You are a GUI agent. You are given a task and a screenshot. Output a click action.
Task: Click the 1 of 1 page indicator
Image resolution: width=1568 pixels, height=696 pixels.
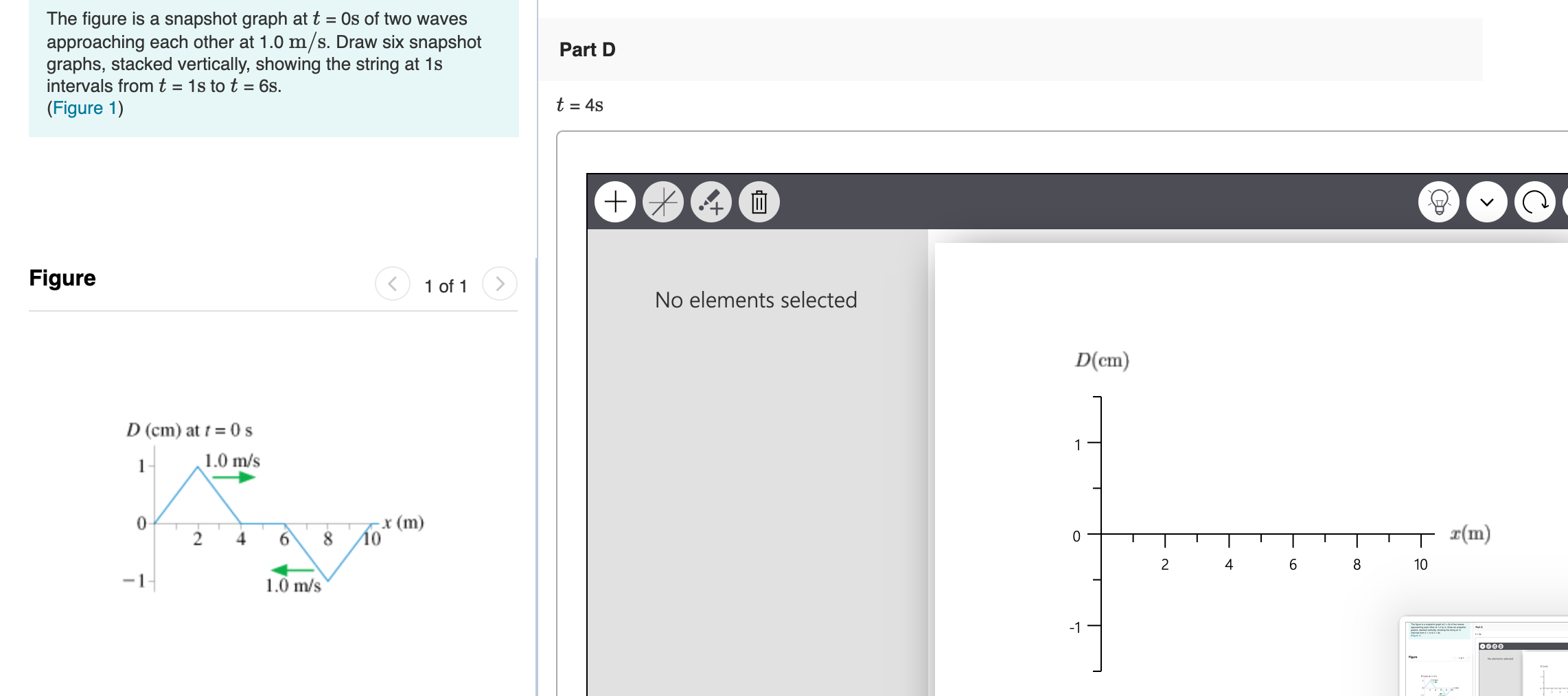(x=446, y=286)
